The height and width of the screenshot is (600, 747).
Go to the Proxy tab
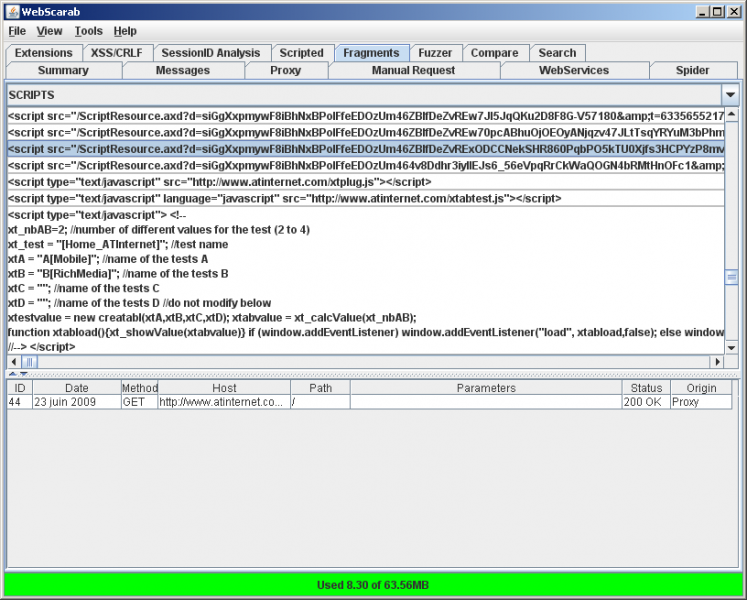coord(286,71)
